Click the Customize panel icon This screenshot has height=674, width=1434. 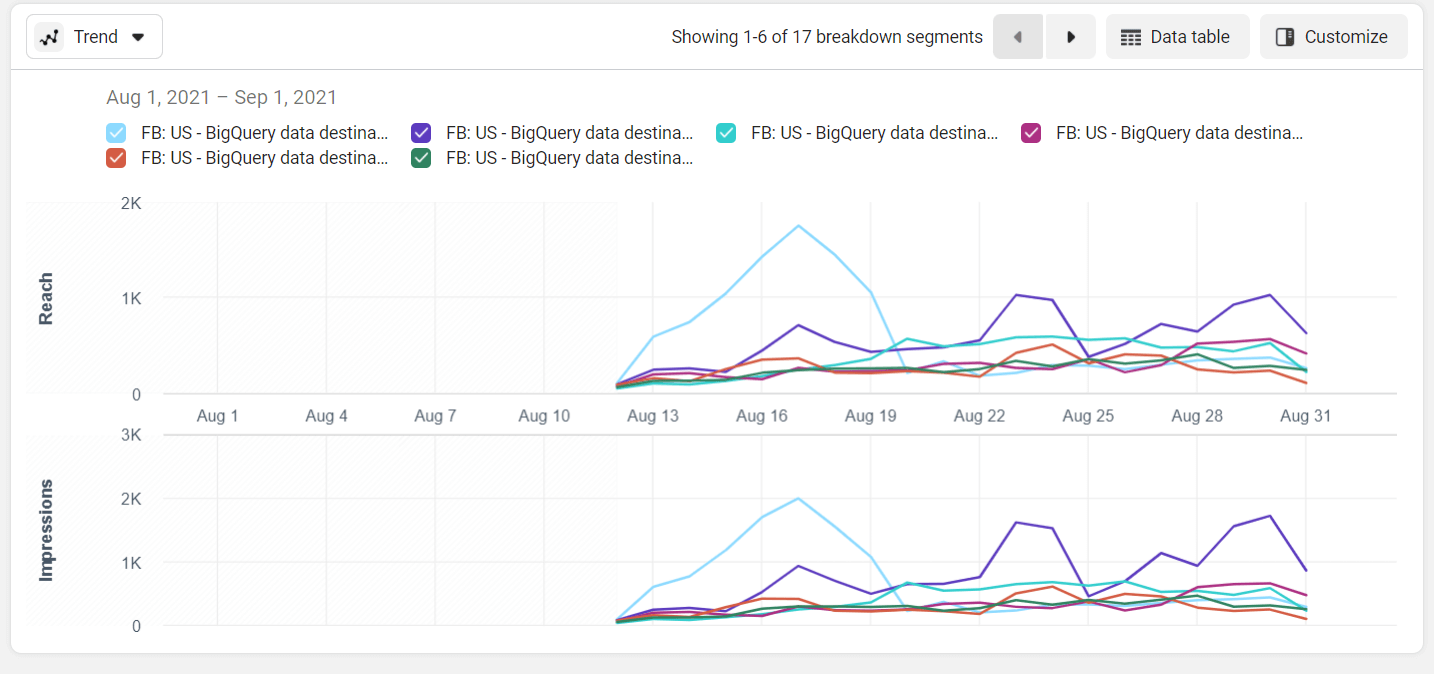pos(1285,37)
